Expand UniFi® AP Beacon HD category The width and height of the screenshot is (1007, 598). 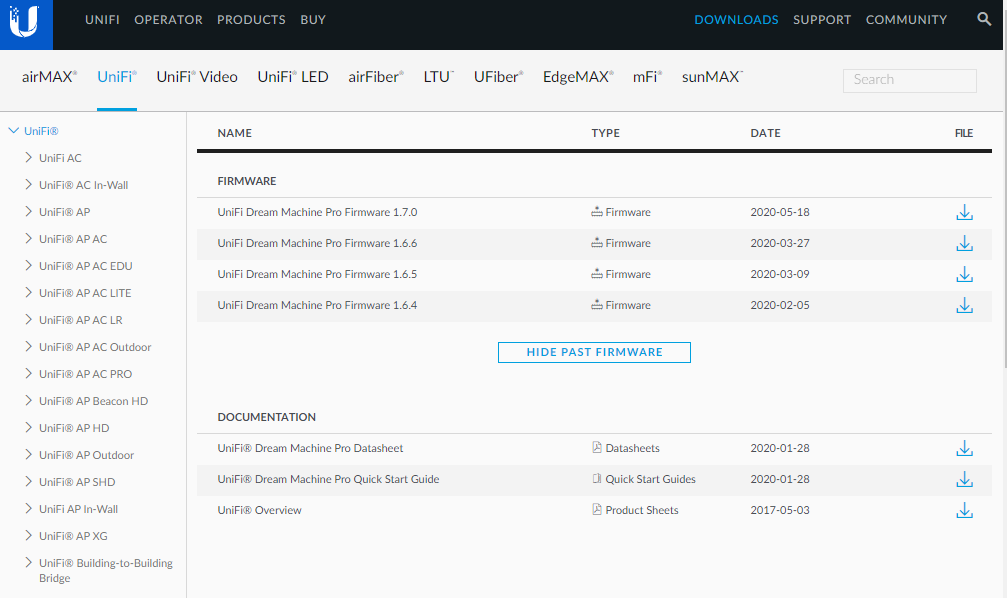(29, 401)
